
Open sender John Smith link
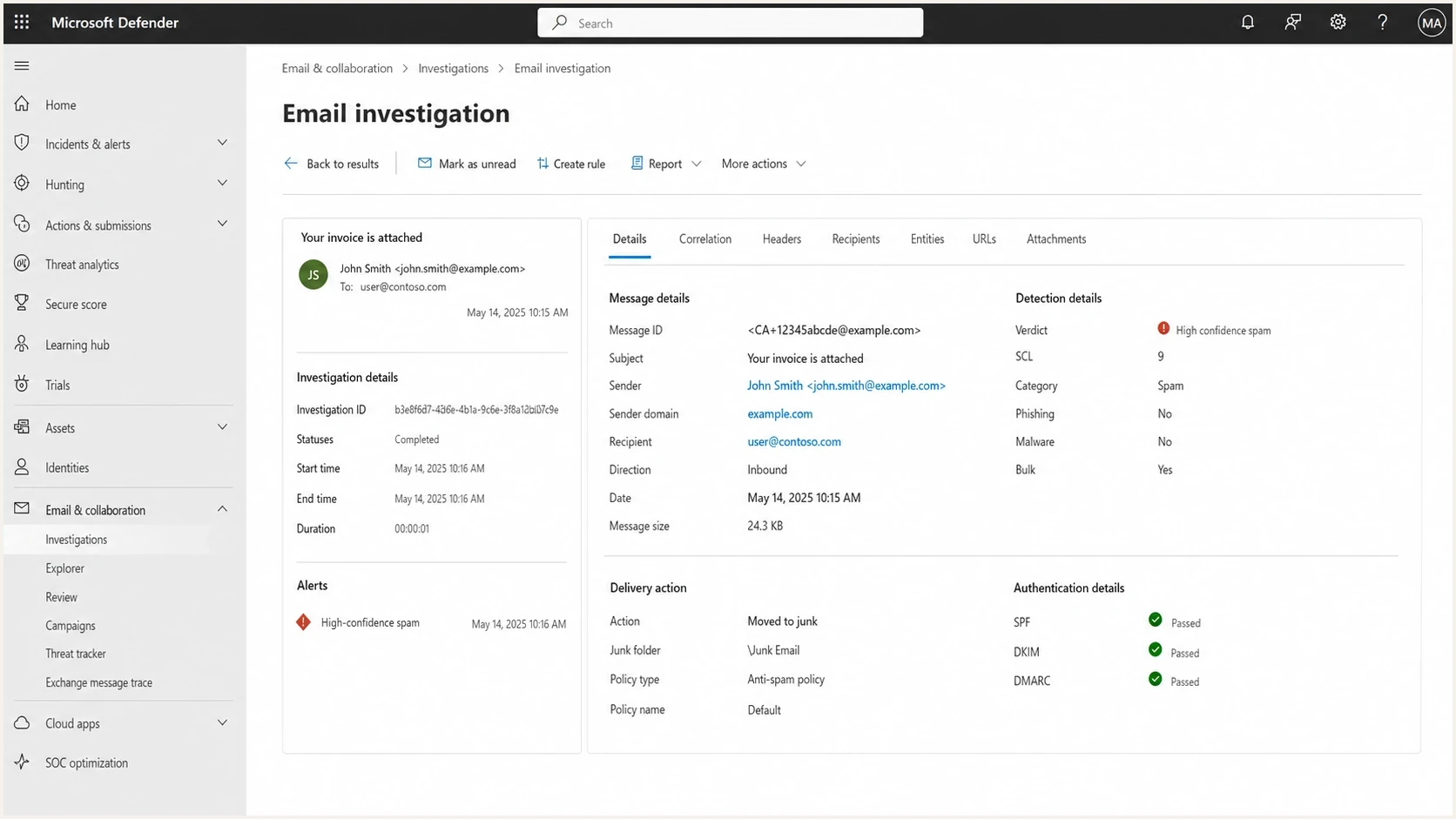[846, 386]
